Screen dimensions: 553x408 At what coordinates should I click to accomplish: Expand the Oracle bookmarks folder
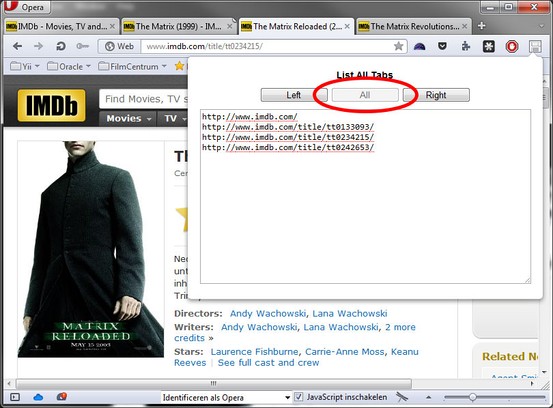pyautogui.click(x=69, y=66)
